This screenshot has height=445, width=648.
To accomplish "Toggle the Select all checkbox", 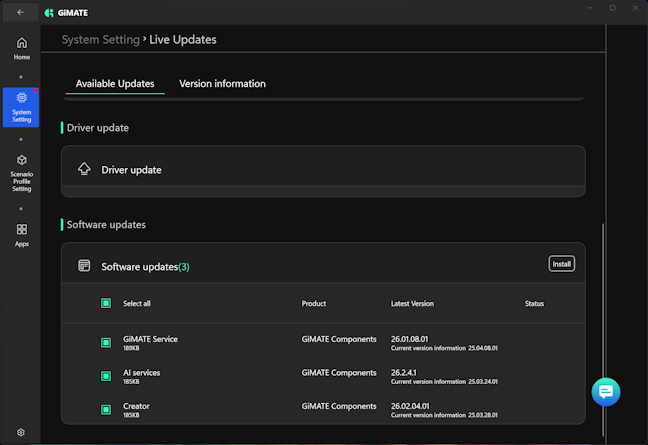I will 106,303.
